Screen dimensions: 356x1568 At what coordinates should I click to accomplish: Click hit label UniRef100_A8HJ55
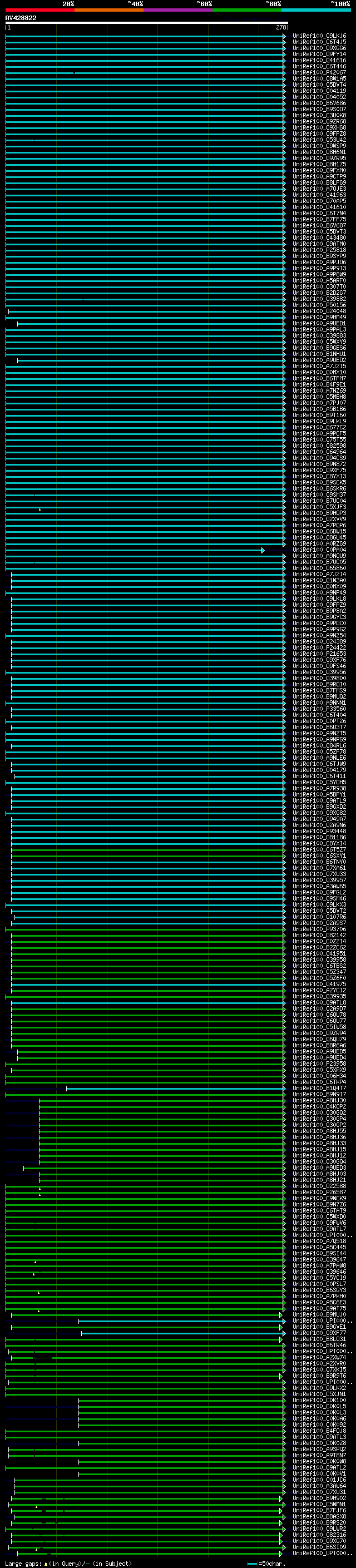coord(319,1131)
